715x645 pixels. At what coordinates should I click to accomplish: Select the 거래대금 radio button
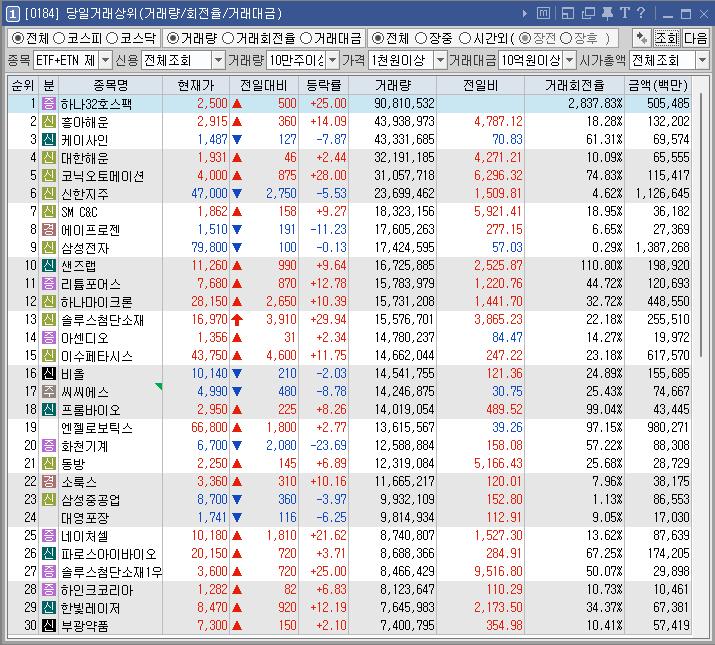(306, 38)
